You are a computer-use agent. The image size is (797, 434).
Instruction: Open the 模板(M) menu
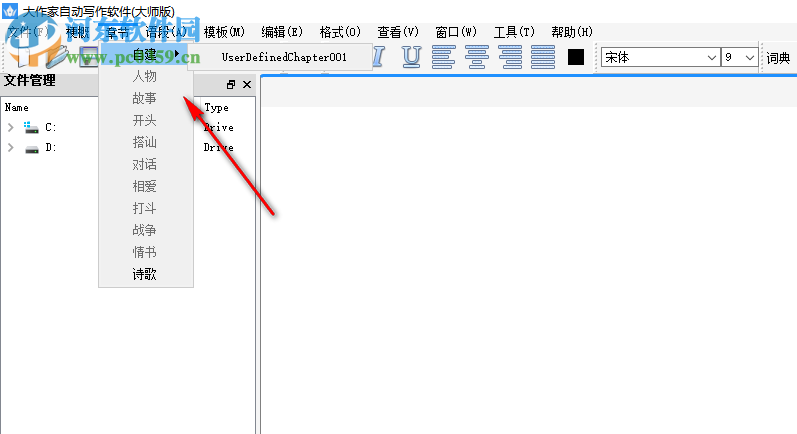[224, 32]
